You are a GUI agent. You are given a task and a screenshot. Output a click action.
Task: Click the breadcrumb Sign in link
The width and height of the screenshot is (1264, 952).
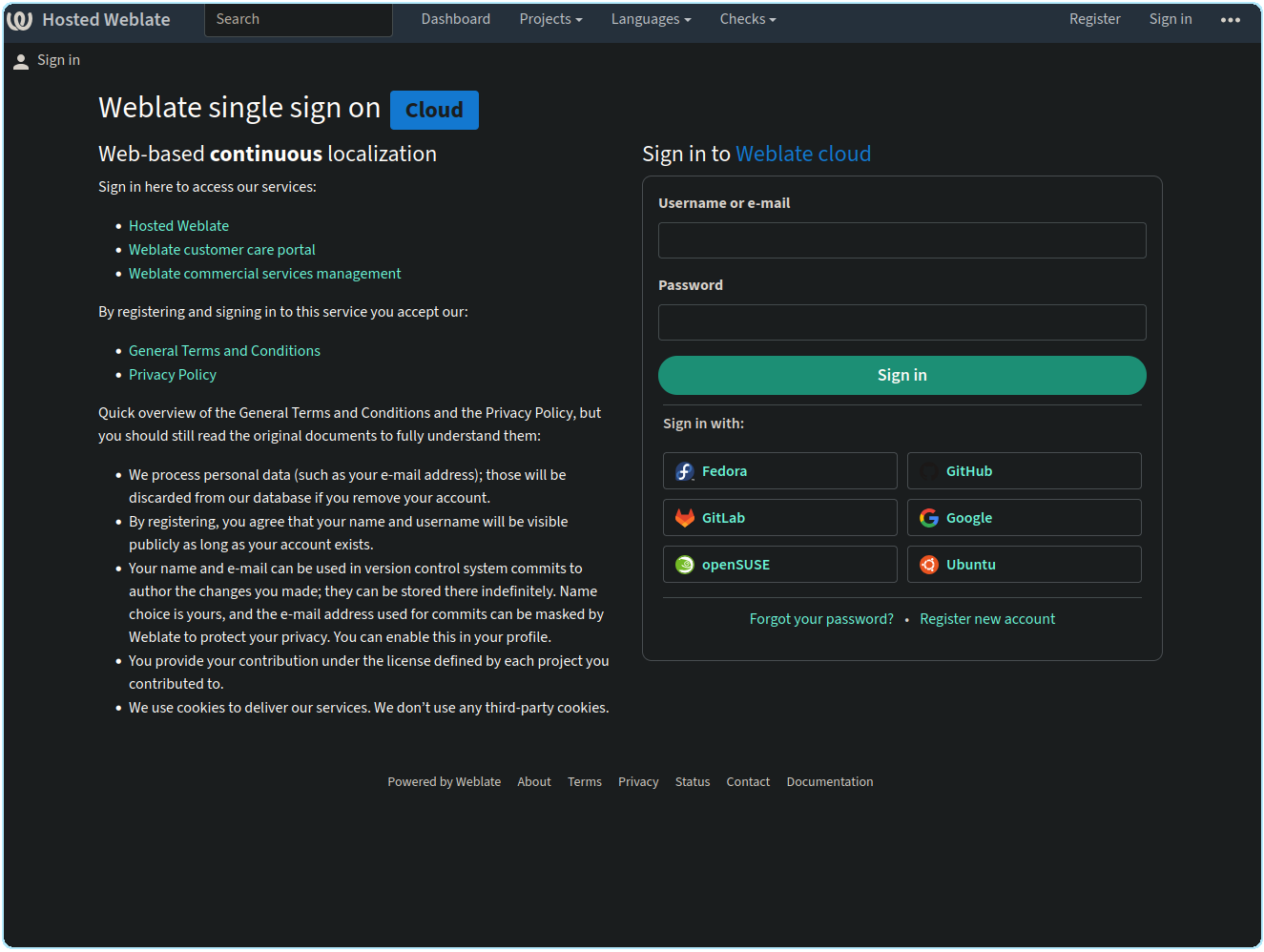tap(58, 60)
